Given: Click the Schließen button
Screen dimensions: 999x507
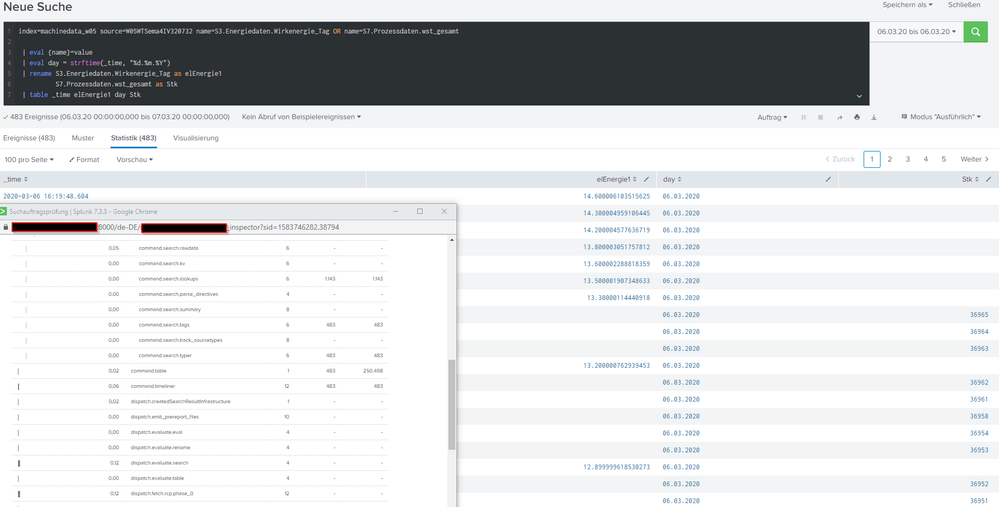Looking at the screenshot, I should click(963, 5).
